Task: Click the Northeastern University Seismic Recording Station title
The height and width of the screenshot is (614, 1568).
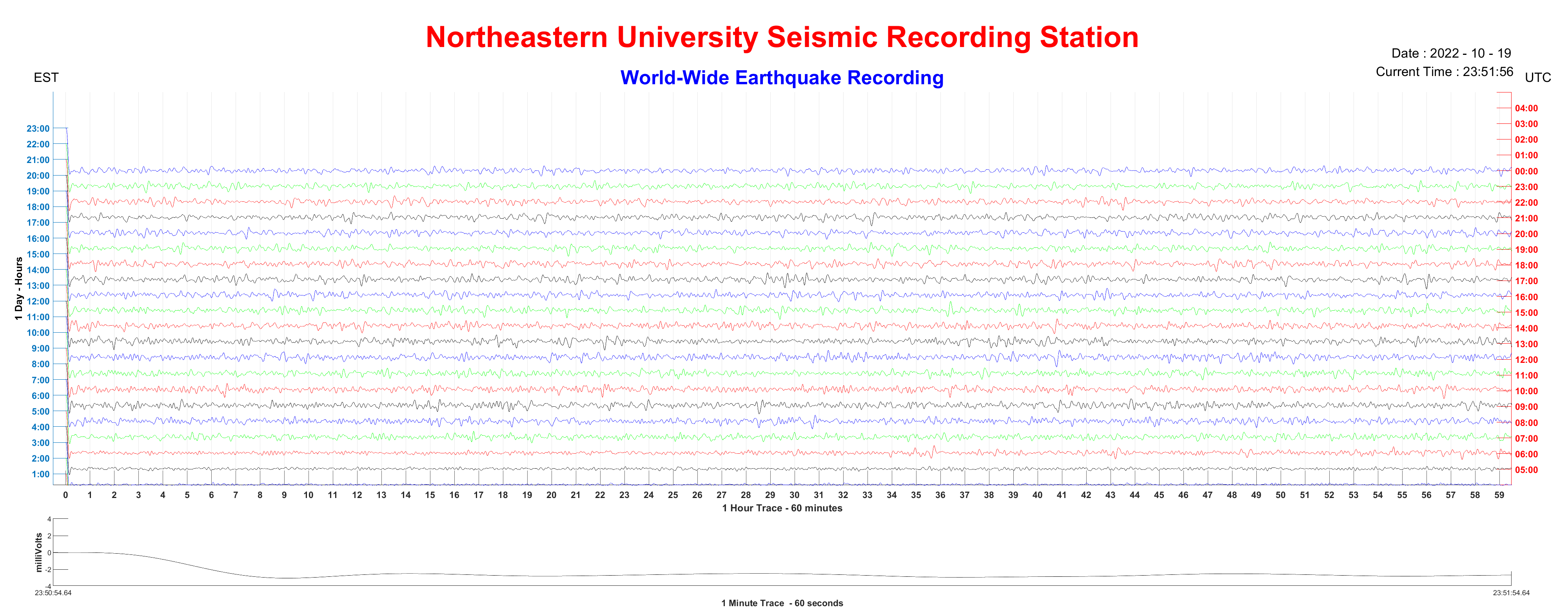Action: click(782, 38)
